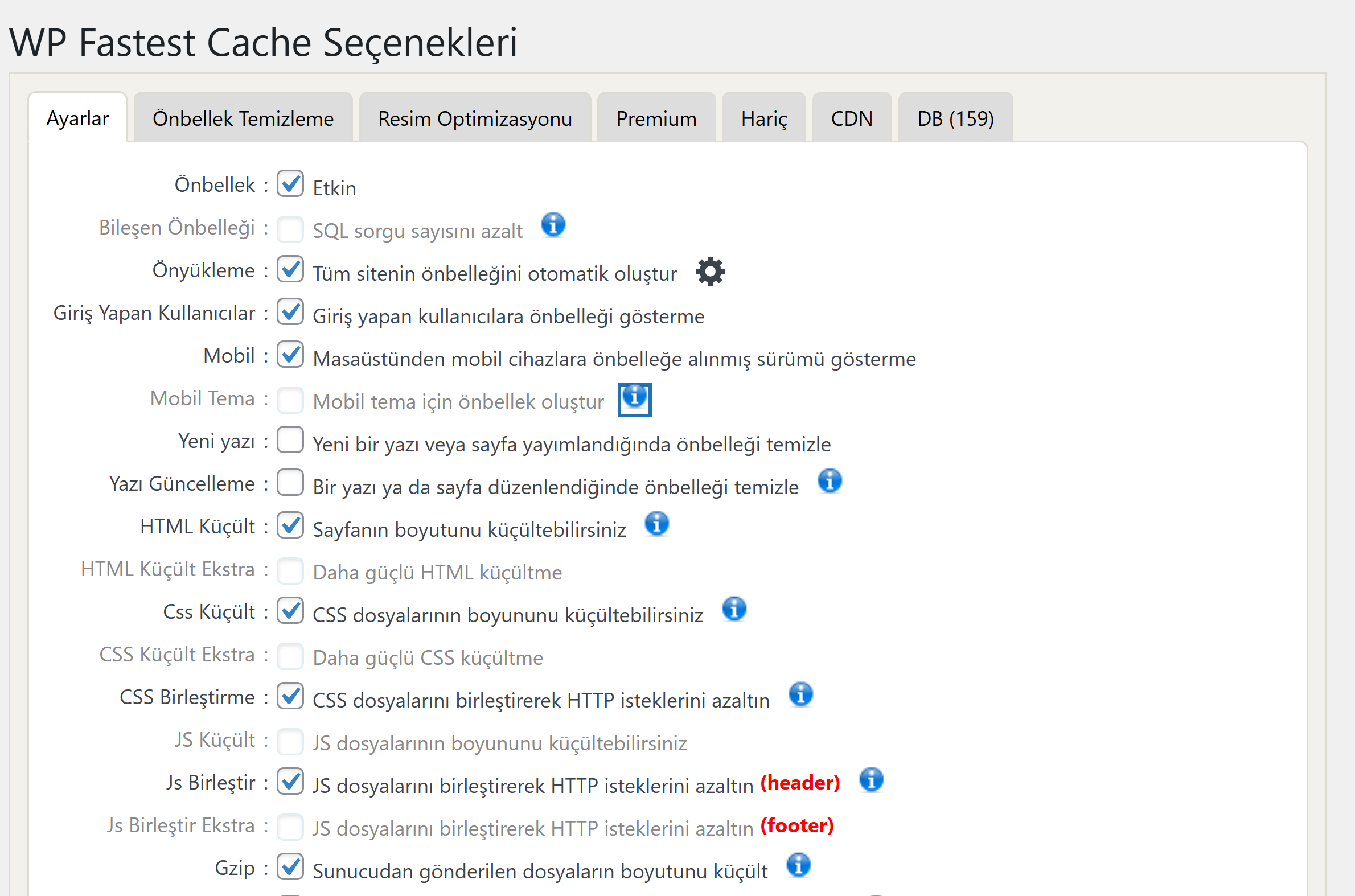Click info icon beside HTML Küçült
The height and width of the screenshot is (896, 1355).
[x=656, y=524]
